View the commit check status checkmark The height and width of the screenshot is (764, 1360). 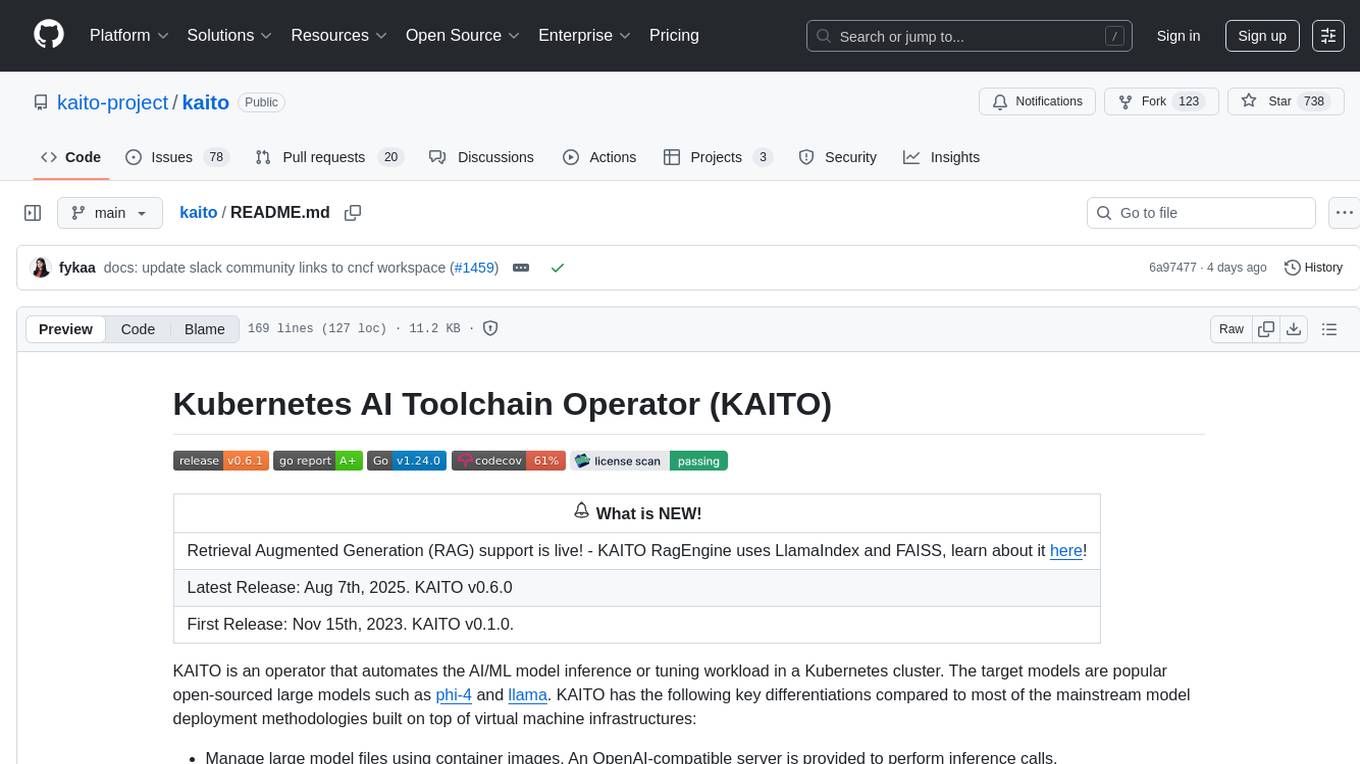(x=557, y=268)
